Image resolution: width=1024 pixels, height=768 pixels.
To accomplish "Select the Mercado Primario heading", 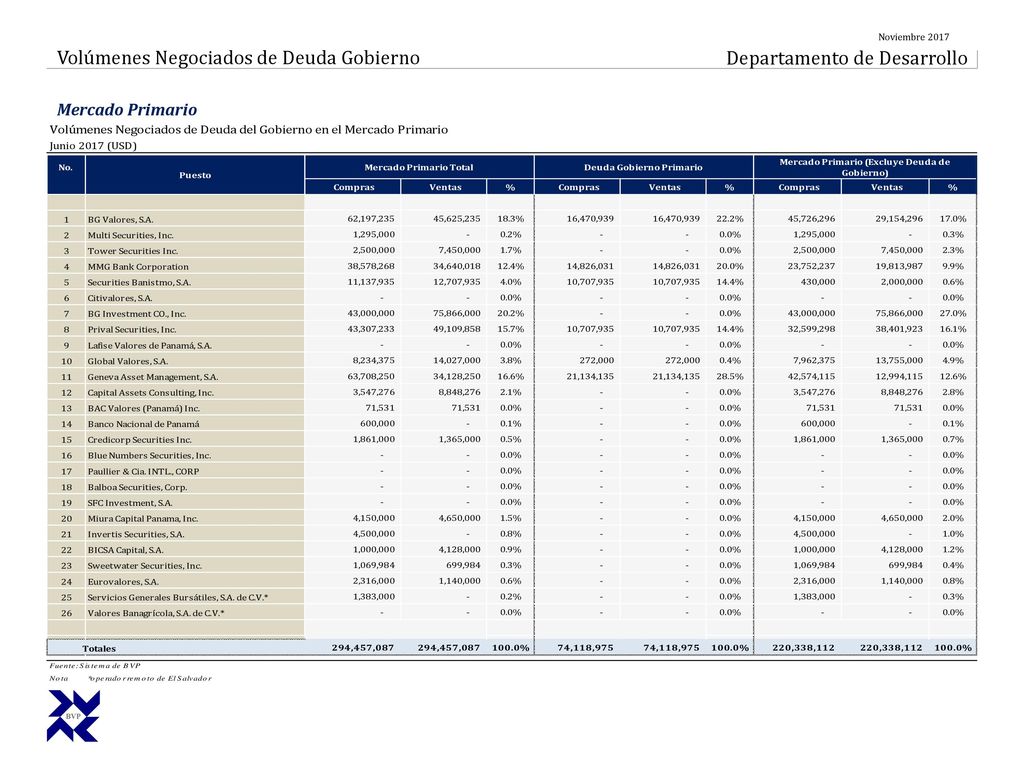I will [127, 110].
